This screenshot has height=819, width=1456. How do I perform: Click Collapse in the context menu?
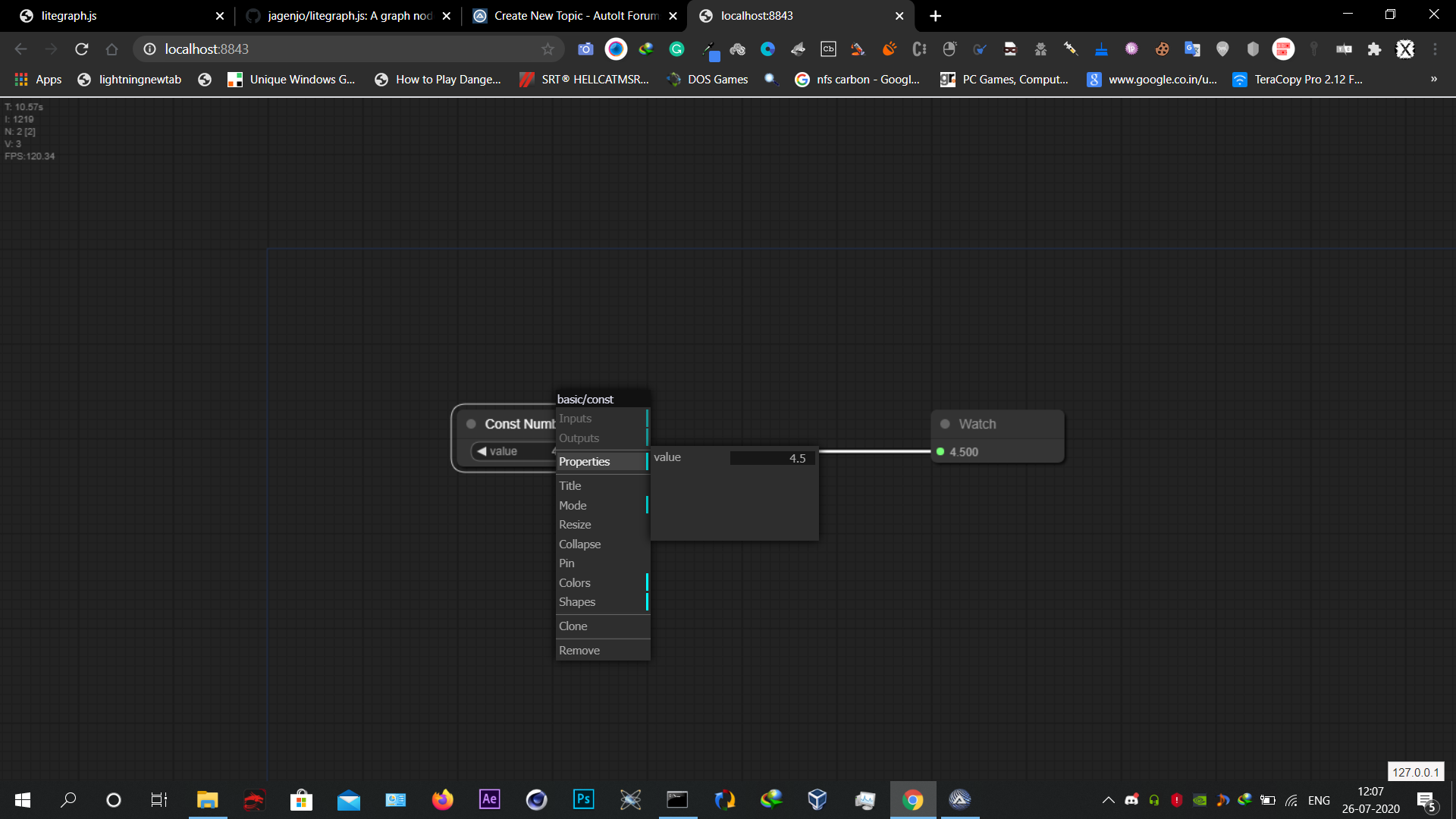(580, 544)
